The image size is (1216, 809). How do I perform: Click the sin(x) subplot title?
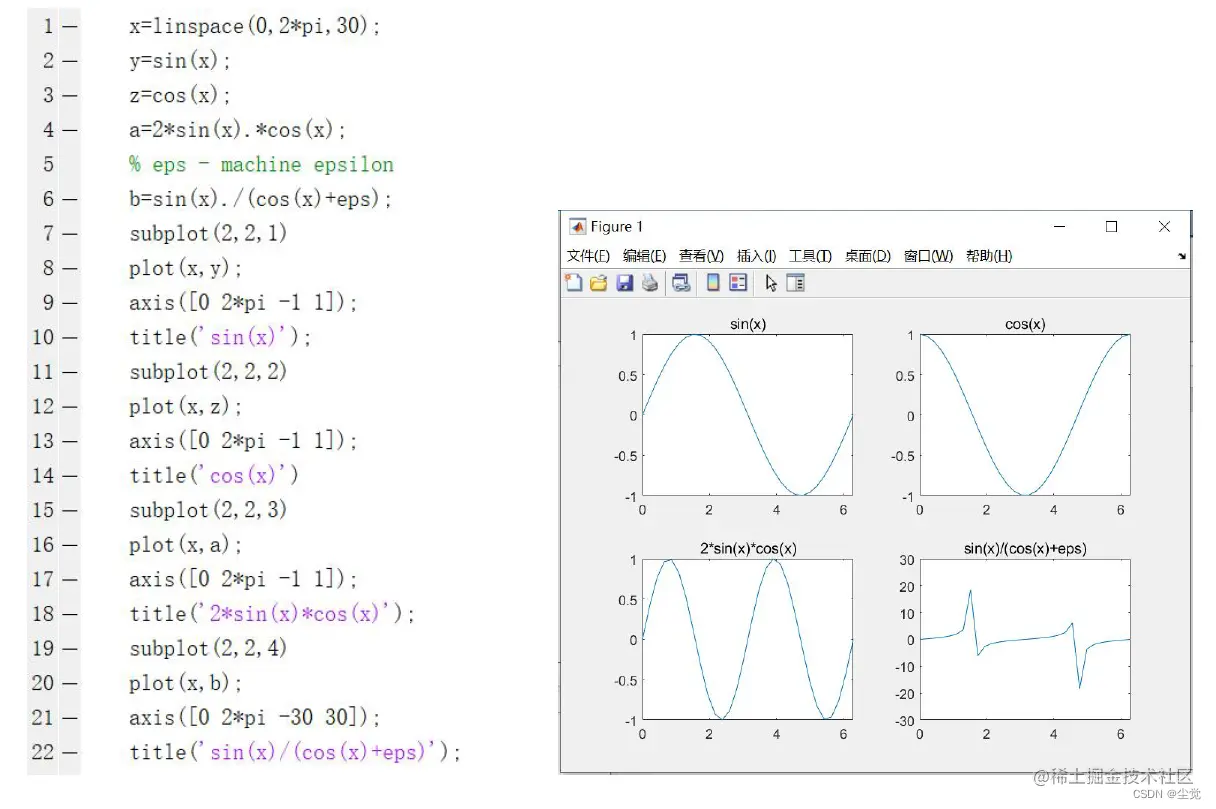pyautogui.click(x=747, y=324)
